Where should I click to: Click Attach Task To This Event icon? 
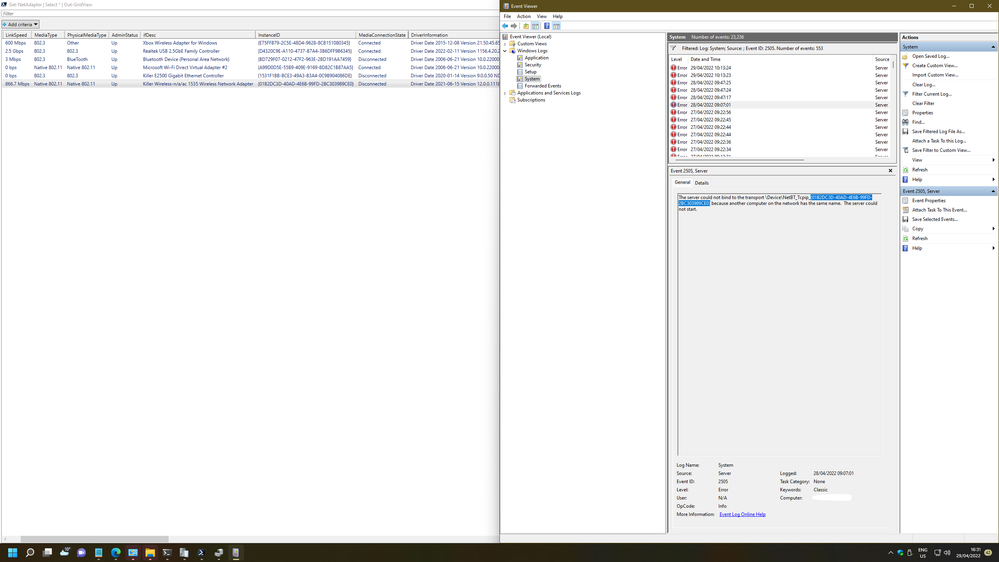tap(905, 210)
